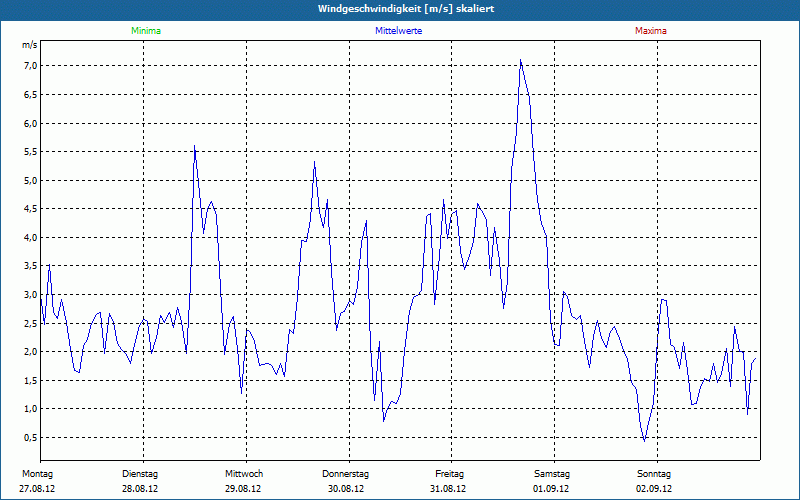Select the 7,0 y-axis value
Viewport: 800px width, 500px height.
(31, 66)
